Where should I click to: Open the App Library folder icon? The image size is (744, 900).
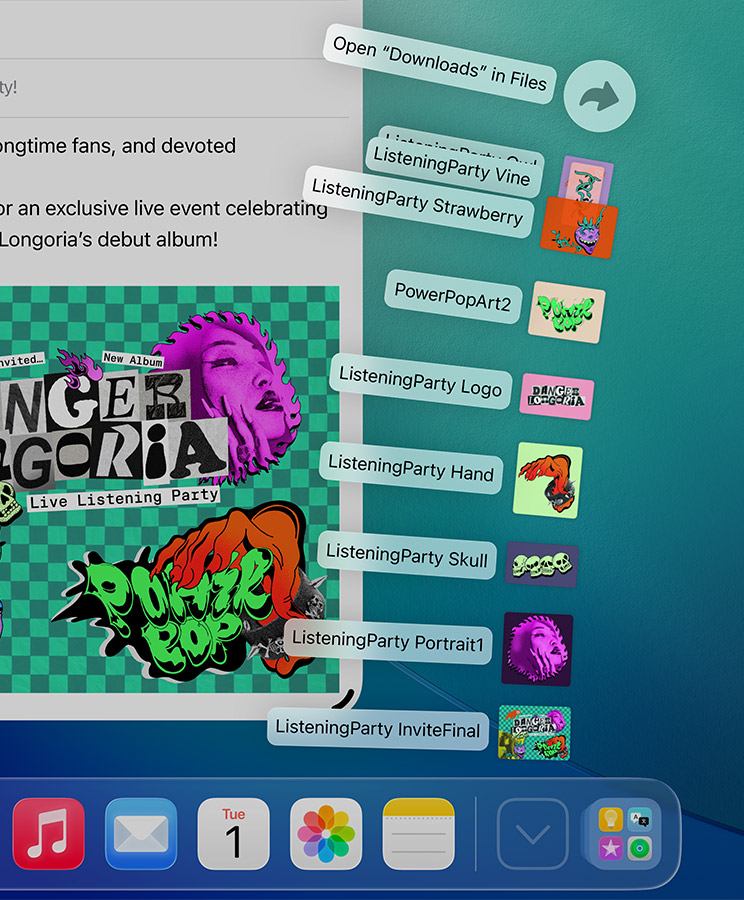coord(621,833)
